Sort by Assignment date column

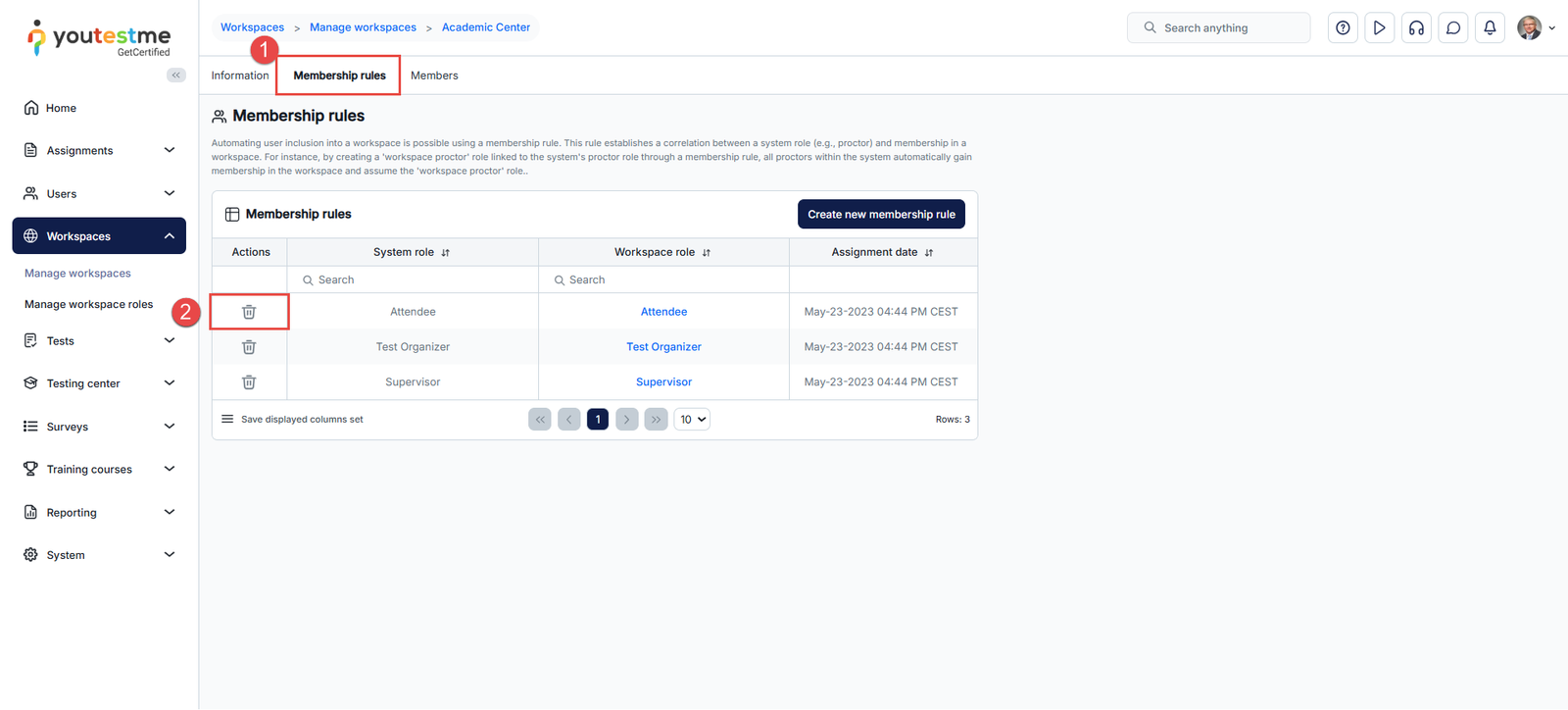(929, 253)
